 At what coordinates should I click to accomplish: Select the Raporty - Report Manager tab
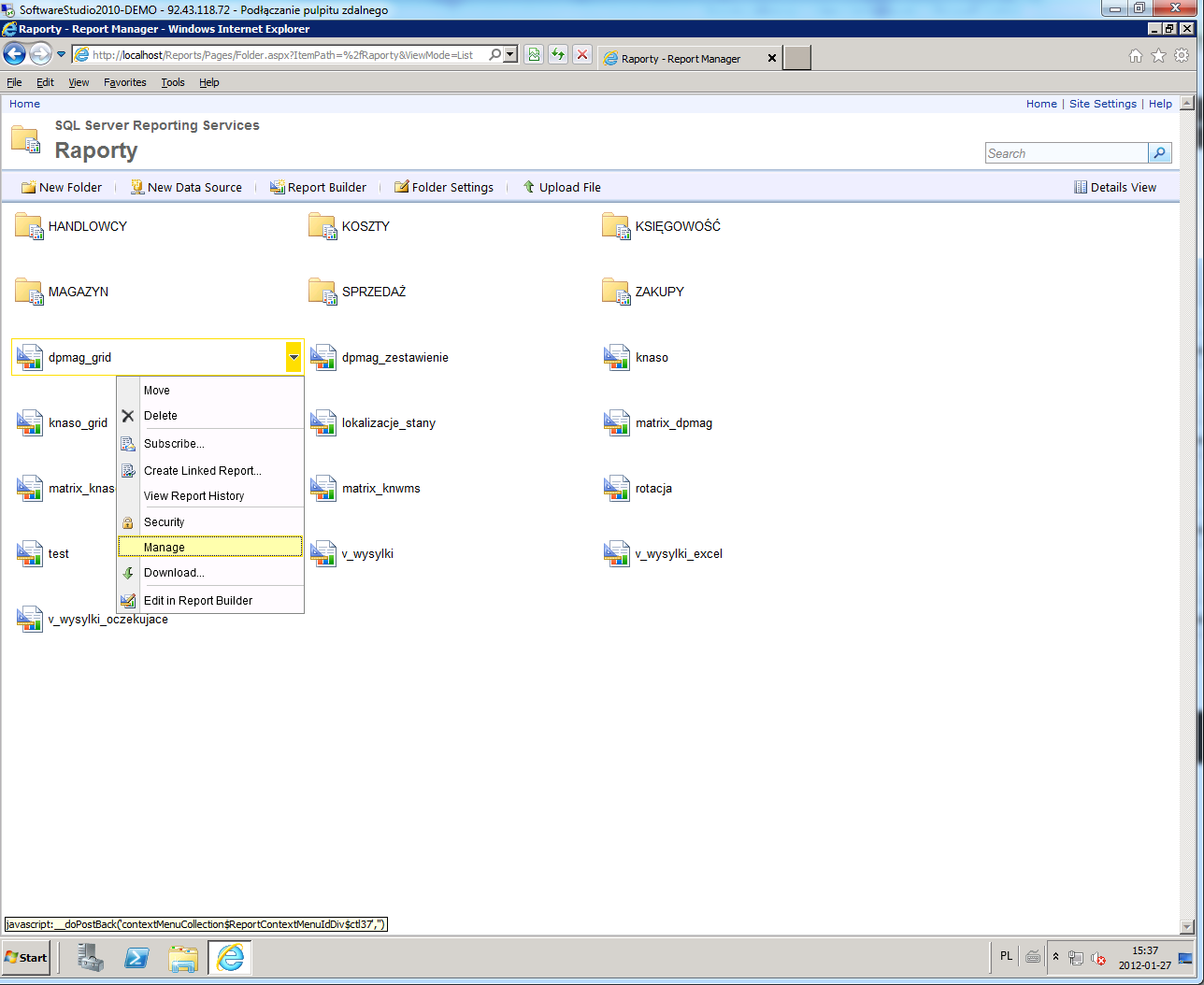(x=681, y=58)
